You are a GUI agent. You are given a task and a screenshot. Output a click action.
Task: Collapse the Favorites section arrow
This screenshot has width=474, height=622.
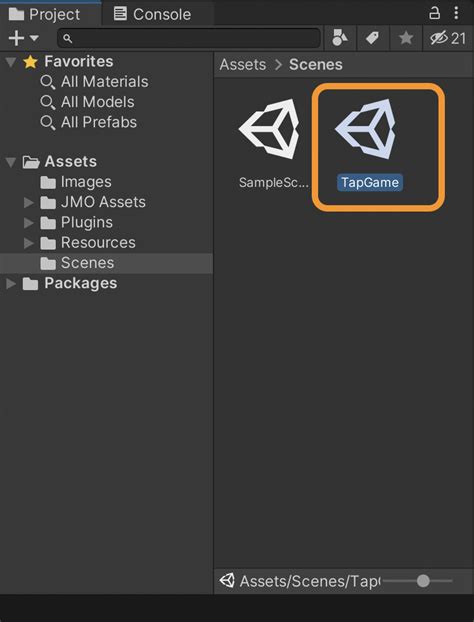11,61
